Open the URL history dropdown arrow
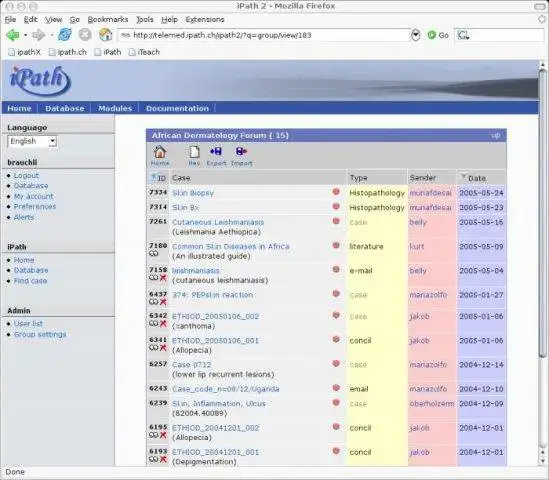The width and height of the screenshot is (549, 480). (415, 35)
